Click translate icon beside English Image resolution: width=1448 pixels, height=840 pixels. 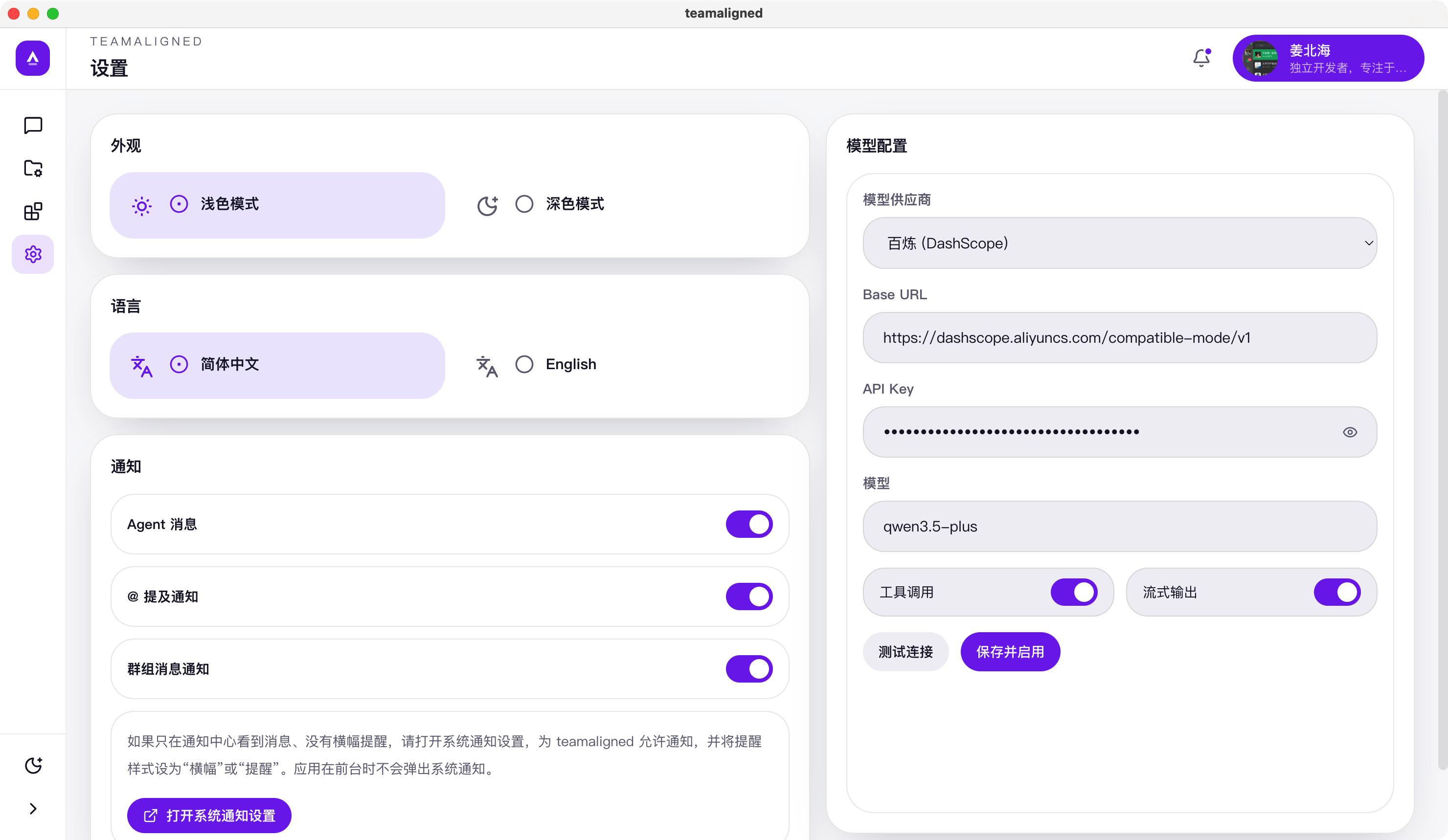coord(487,366)
